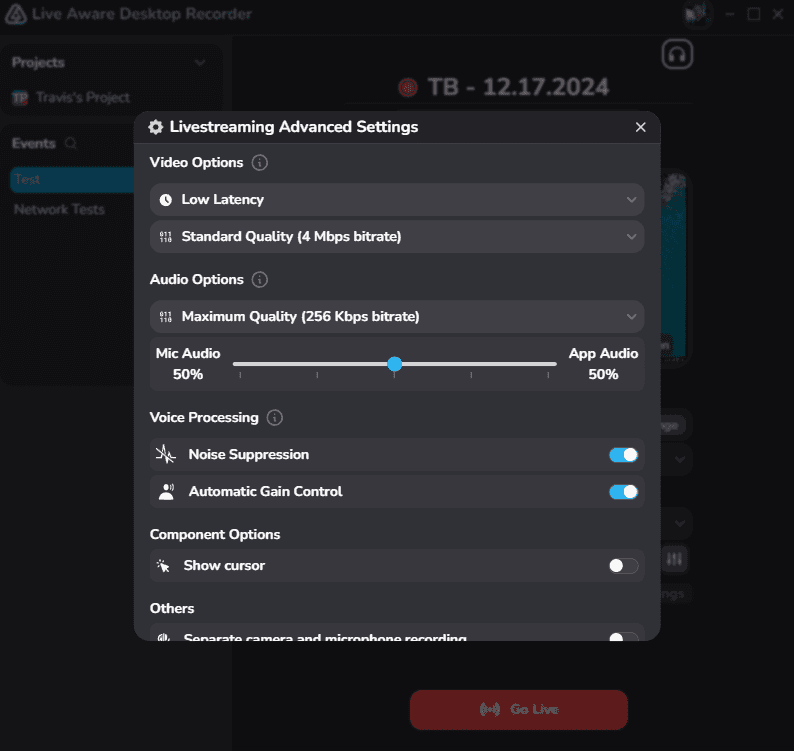Click the clock icon beside Low Latency
The image size is (794, 751).
pos(166,200)
